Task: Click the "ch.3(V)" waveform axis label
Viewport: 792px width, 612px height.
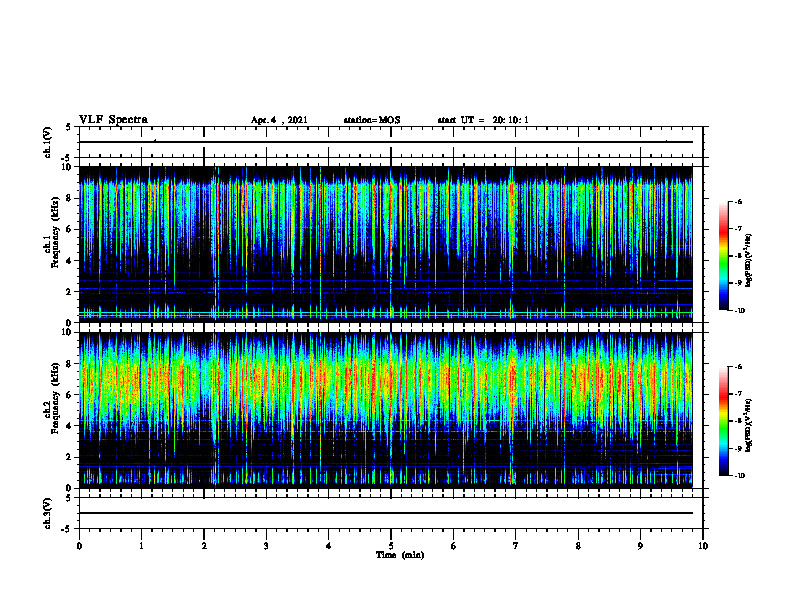Action: [47, 513]
